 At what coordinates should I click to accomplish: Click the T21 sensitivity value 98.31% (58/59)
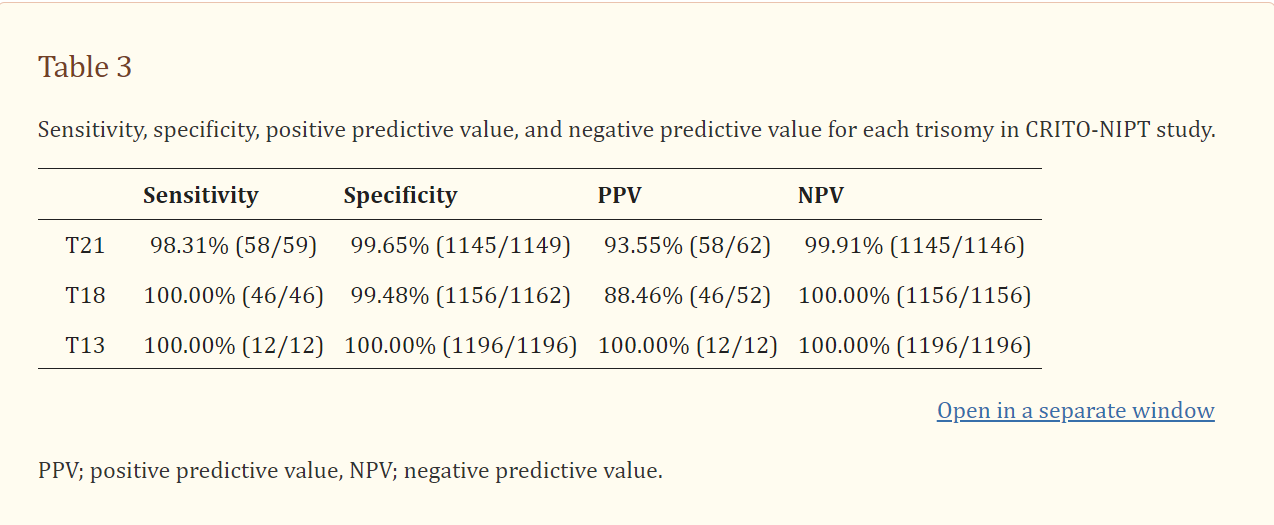(x=233, y=245)
